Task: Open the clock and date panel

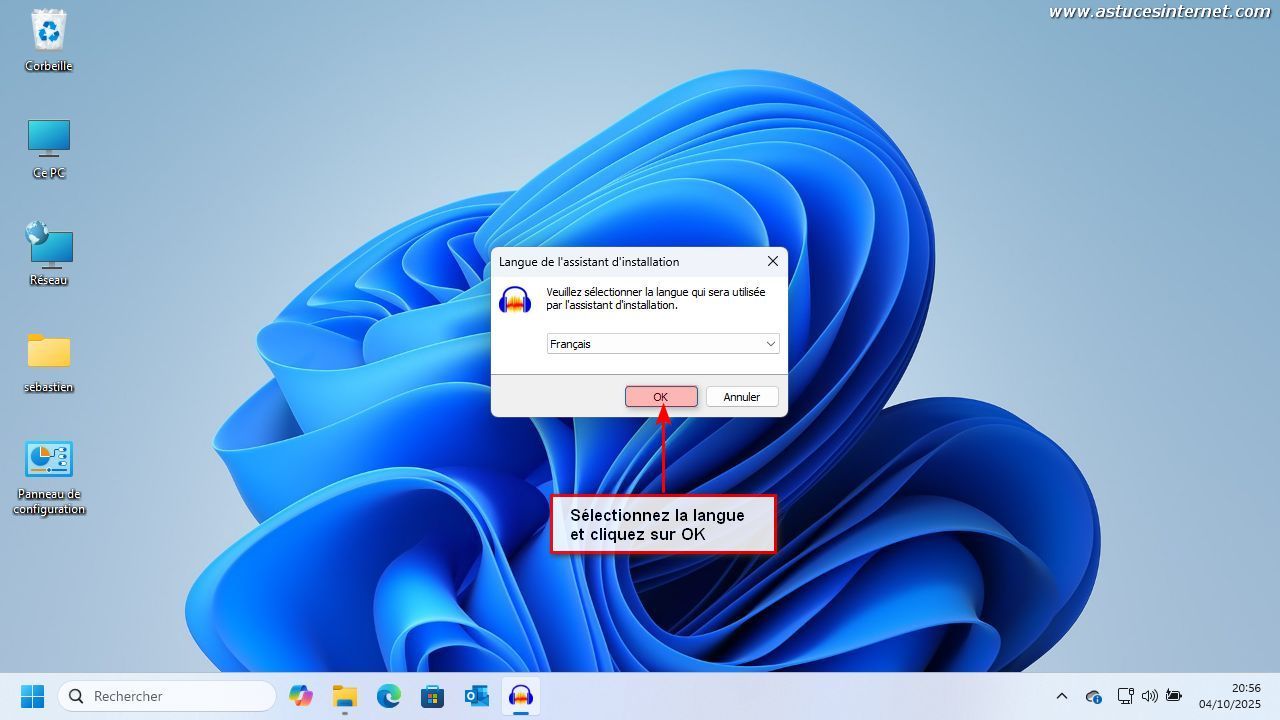Action: click(1230, 696)
